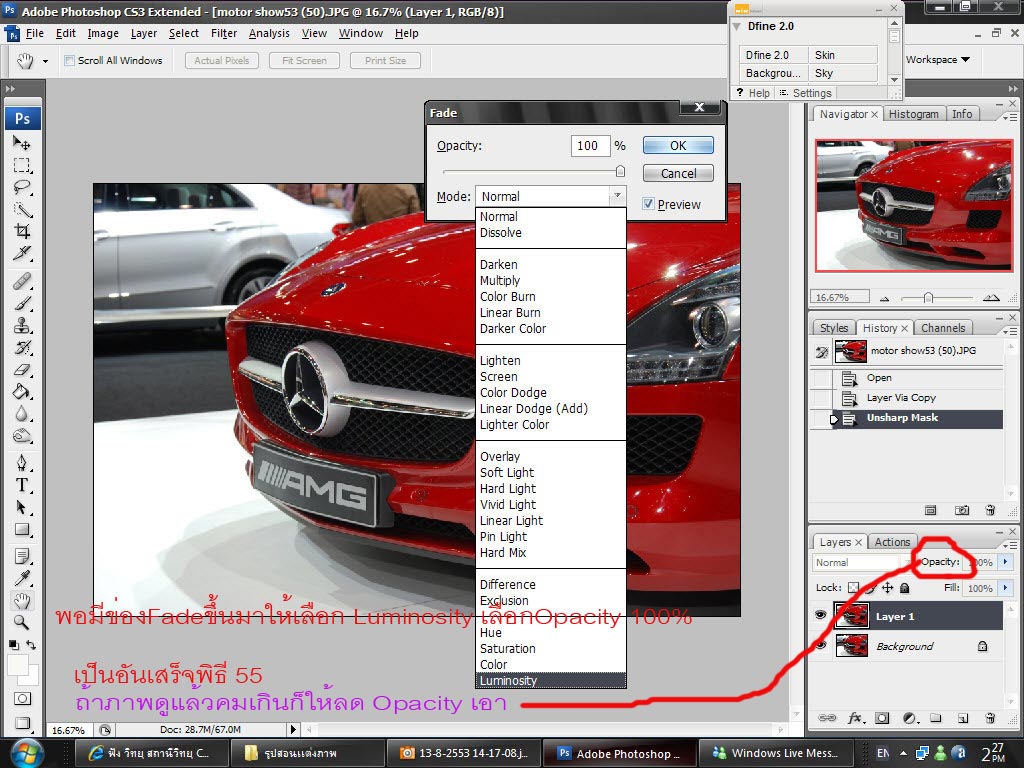Open the Filter menu

224,33
